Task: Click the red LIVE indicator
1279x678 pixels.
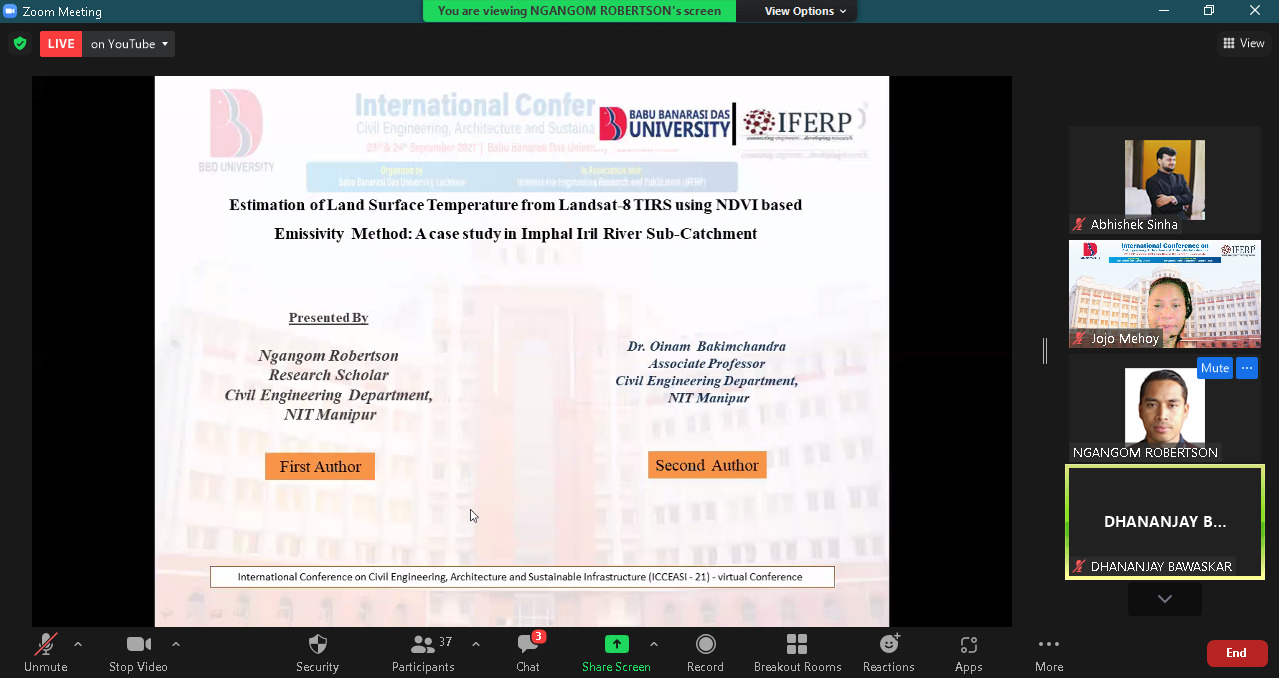Action: pyautogui.click(x=61, y=44)
